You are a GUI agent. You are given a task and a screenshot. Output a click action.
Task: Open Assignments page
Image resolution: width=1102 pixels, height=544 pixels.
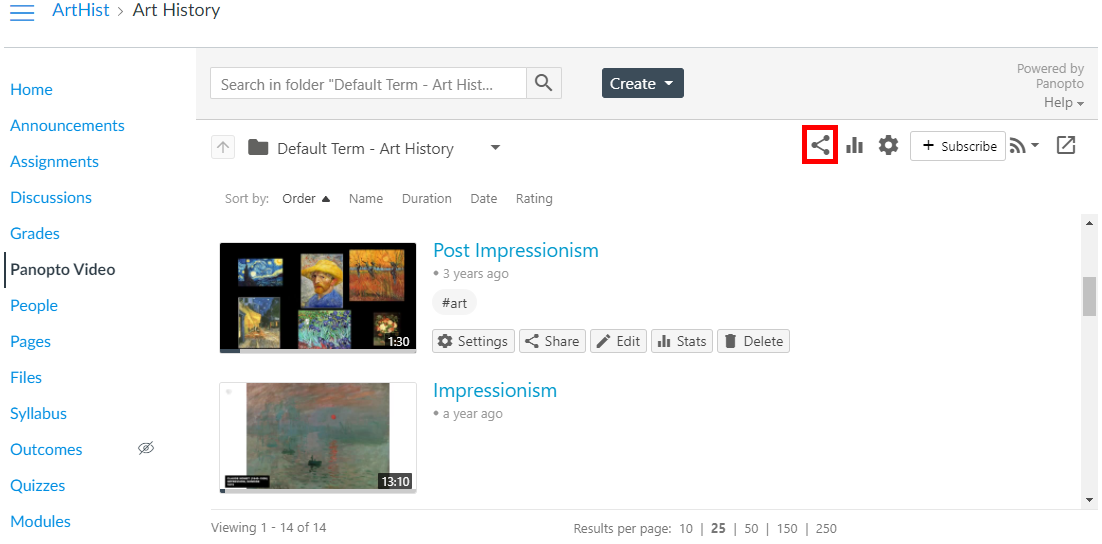pyautogui.click(x=54, y=161)
